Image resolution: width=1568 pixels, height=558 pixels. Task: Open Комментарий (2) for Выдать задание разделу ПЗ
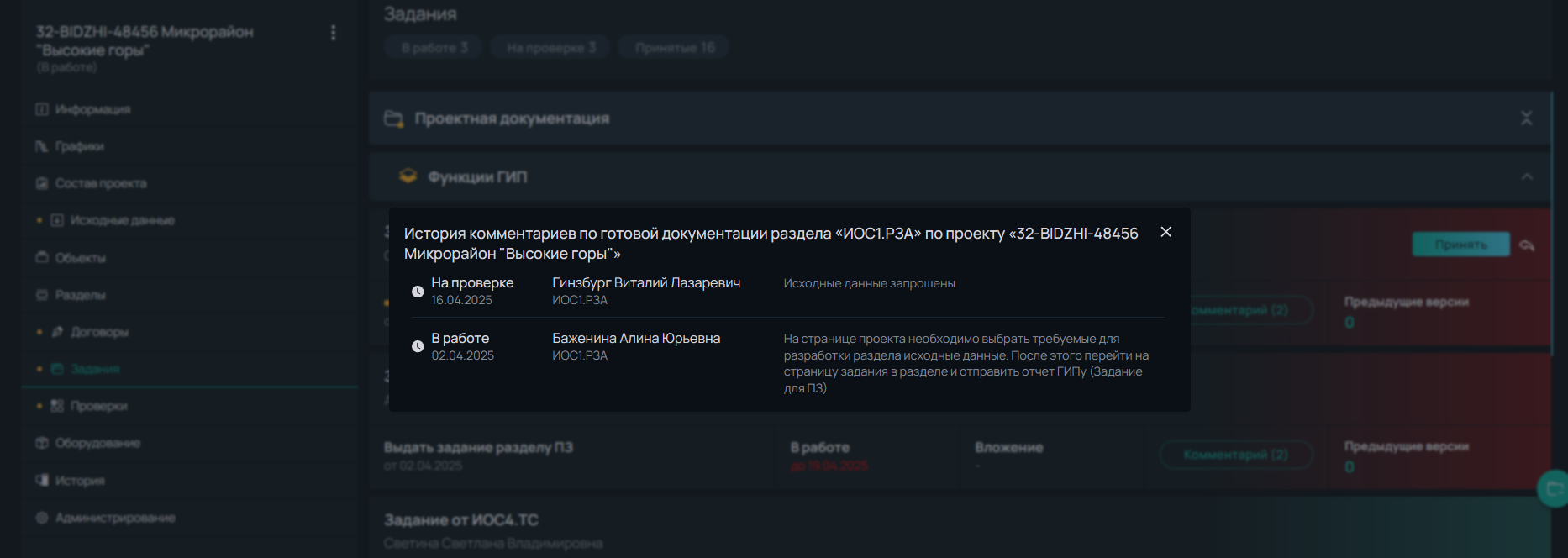1235,455
